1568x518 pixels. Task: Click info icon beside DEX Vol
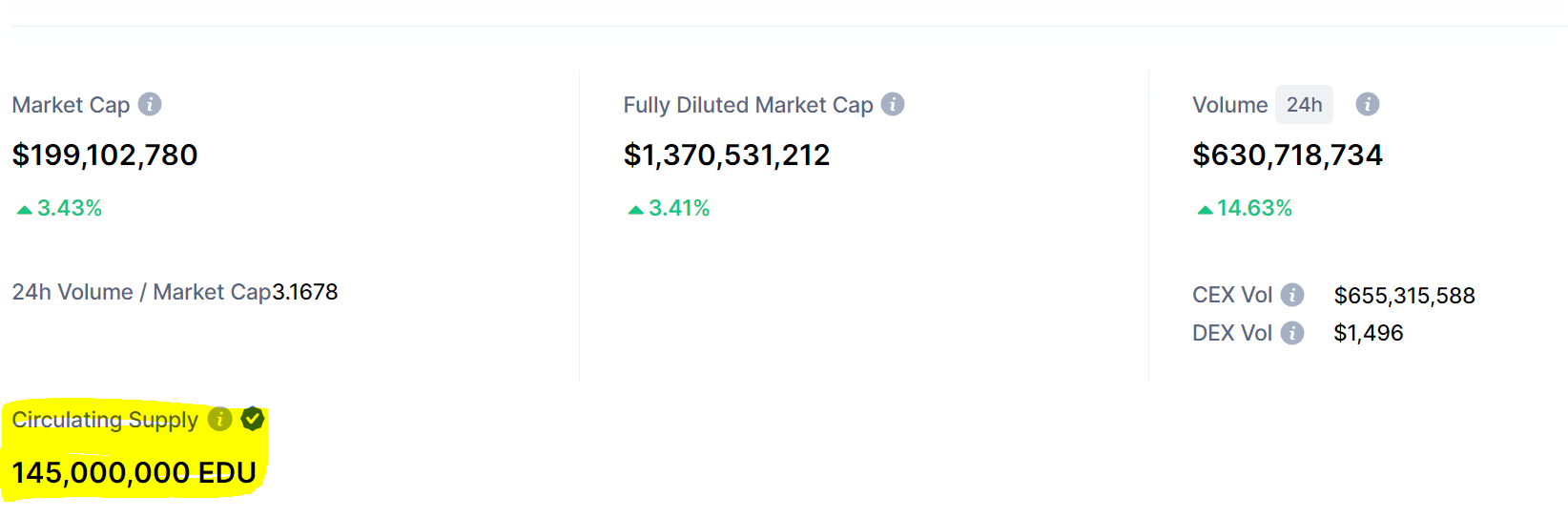tap(1292, 333)
